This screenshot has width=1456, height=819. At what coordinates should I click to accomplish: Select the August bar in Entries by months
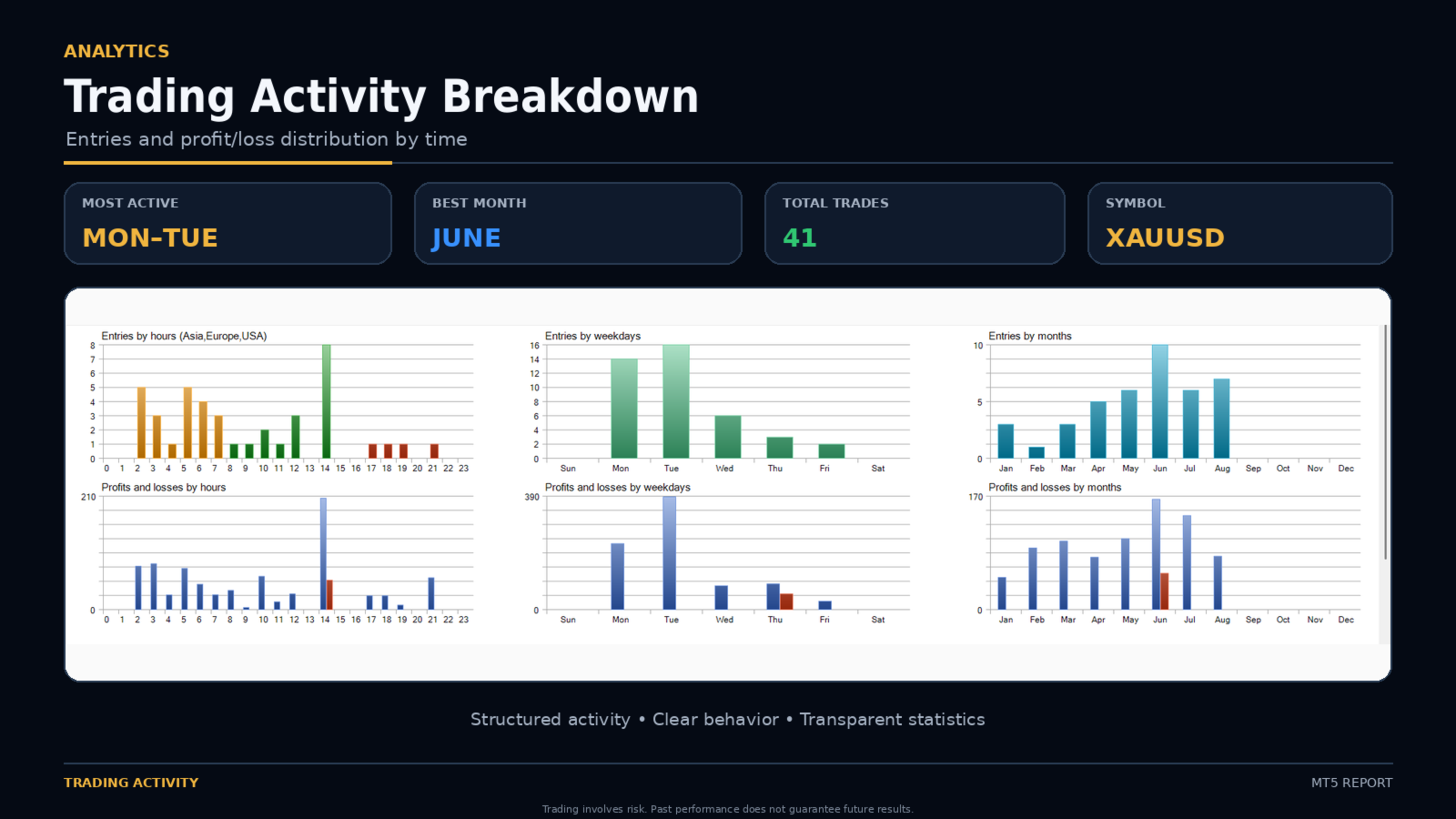1221,419
